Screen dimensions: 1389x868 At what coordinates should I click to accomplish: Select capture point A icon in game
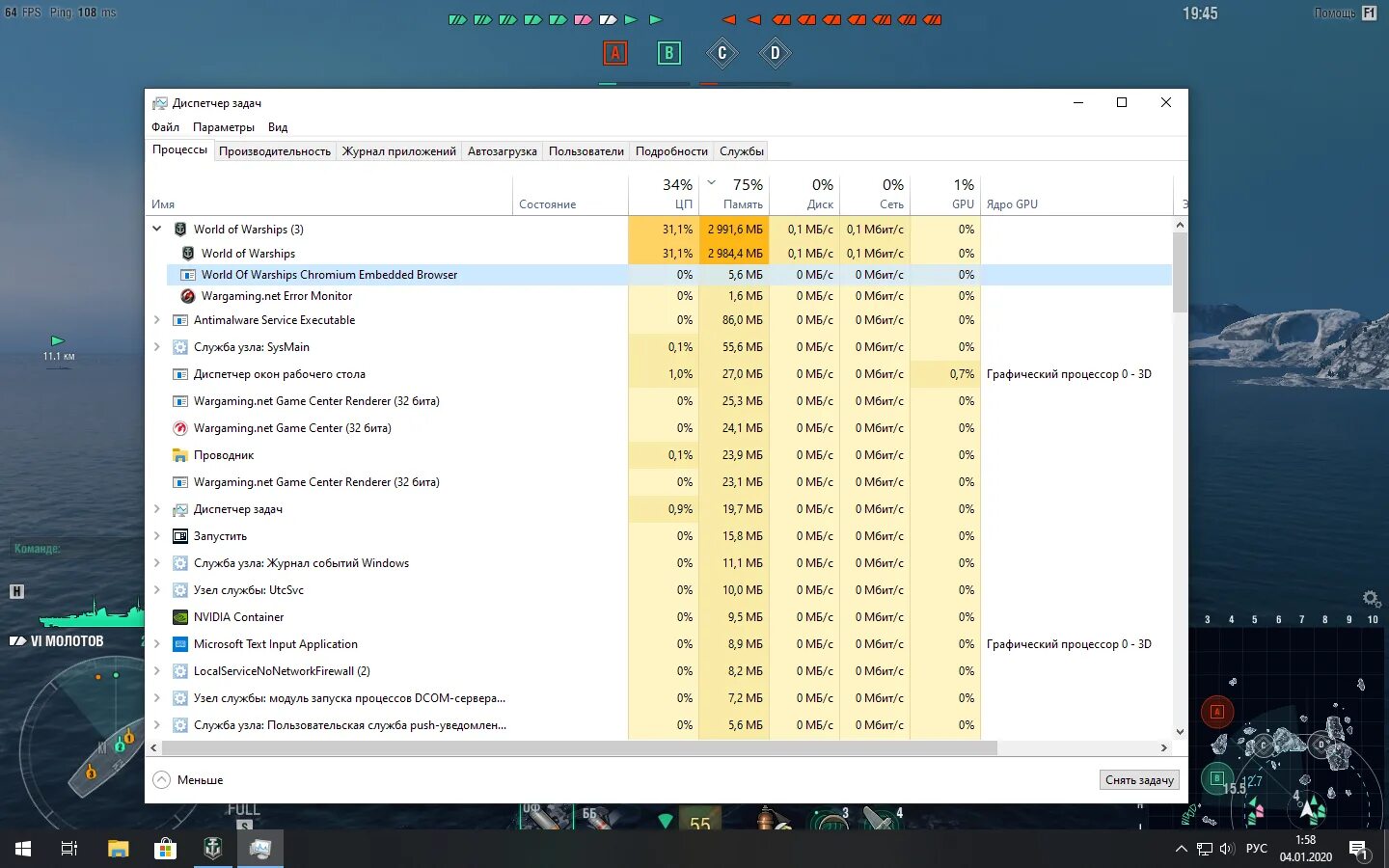[615, 53]
